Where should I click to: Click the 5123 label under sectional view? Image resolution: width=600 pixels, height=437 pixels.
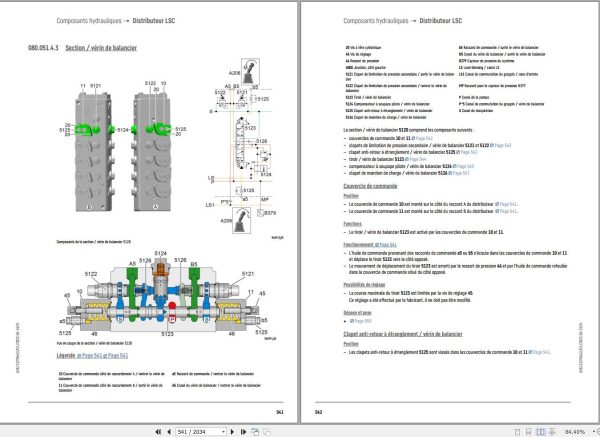tap(167, 334)
